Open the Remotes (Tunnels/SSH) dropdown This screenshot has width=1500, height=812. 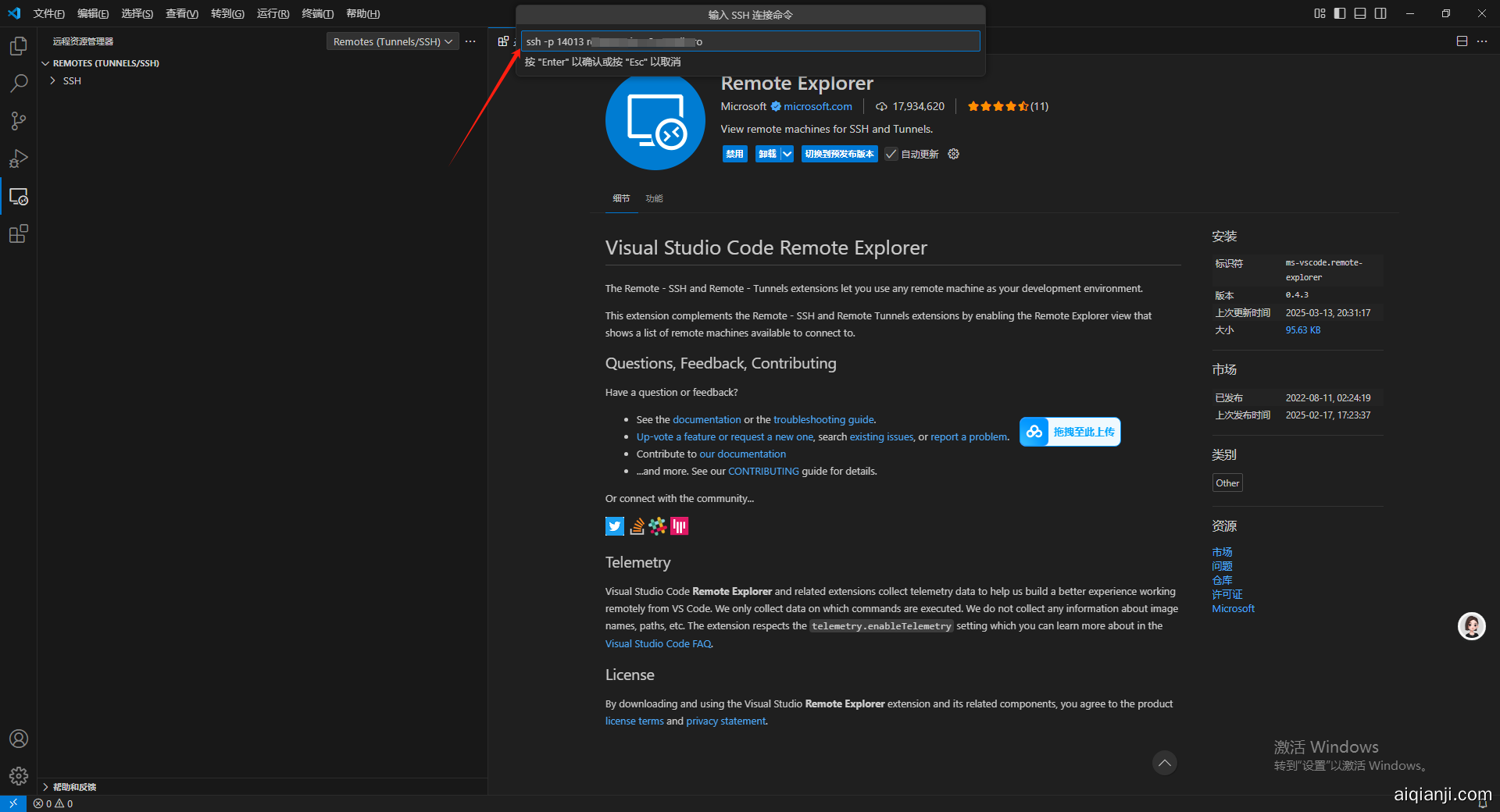(x=392, y=41)
